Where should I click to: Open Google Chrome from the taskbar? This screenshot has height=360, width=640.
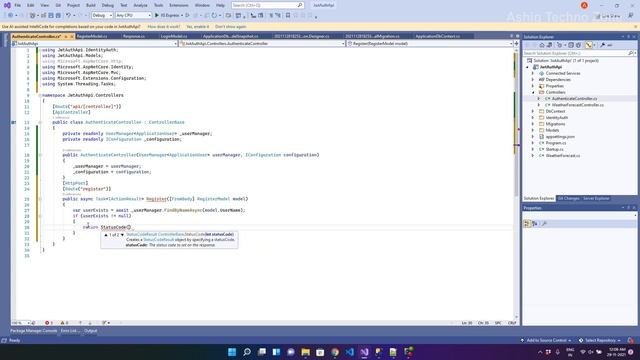(335, 352)
